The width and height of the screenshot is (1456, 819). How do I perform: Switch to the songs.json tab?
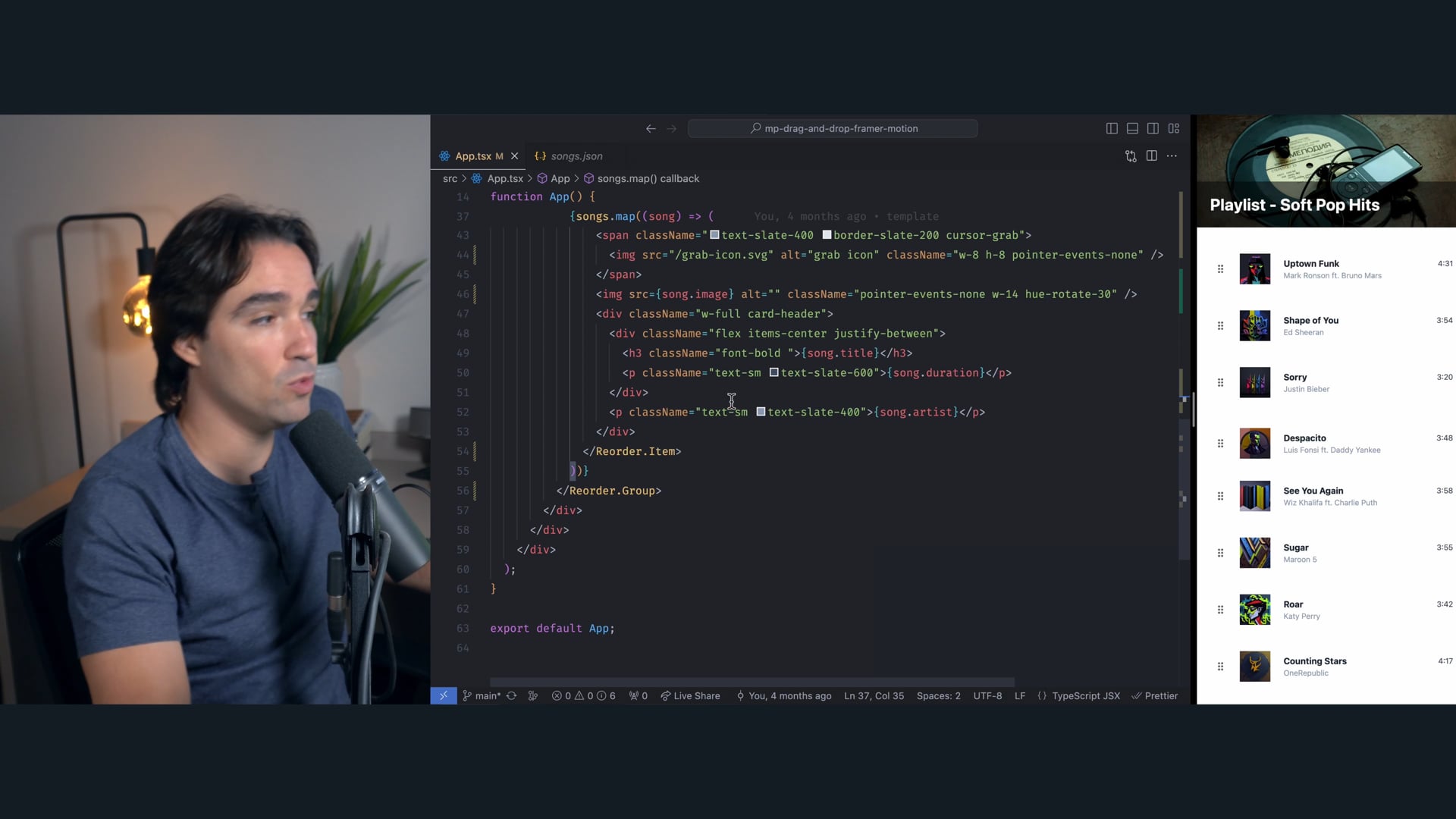pyautogui.click(x=576, y=156)
